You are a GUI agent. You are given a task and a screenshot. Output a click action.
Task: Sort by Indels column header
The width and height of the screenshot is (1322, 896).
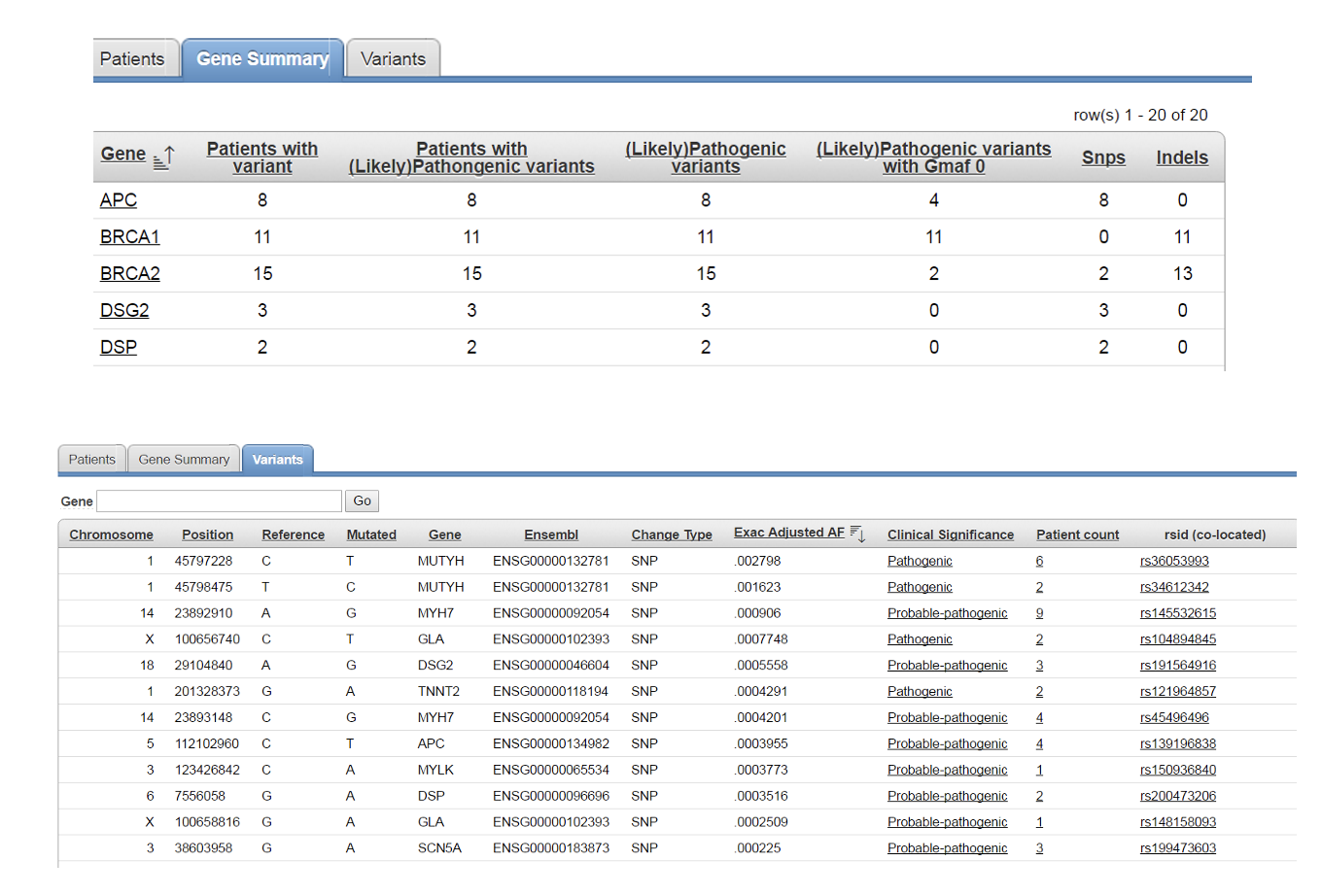click(1181, 157)
